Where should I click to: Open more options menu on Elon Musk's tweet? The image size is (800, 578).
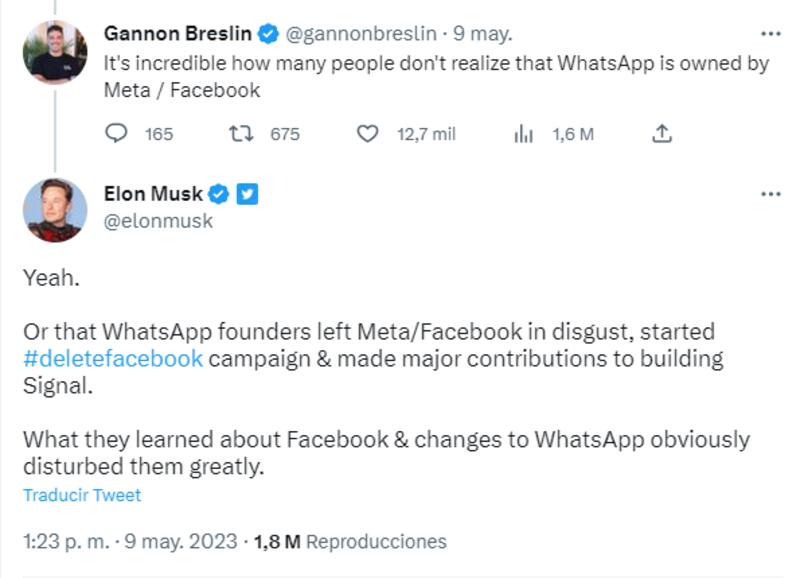[x=769, y=194]
